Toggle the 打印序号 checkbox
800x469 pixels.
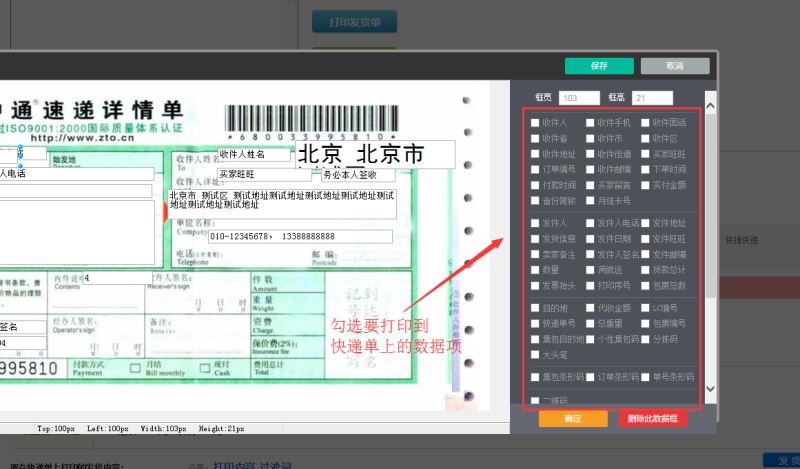click(x=590, y=286)
